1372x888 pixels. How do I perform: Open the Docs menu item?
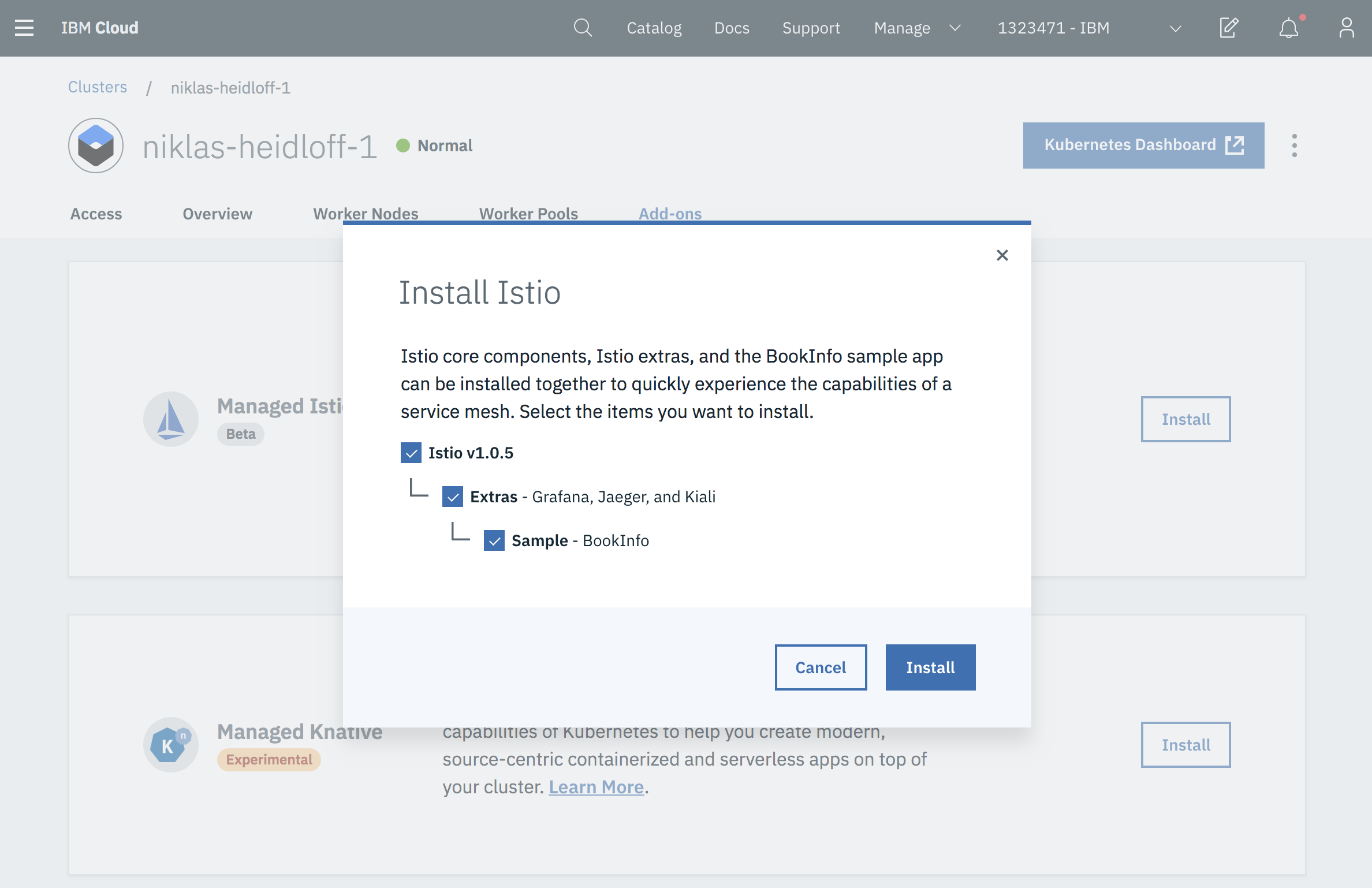tap(732, 28)
